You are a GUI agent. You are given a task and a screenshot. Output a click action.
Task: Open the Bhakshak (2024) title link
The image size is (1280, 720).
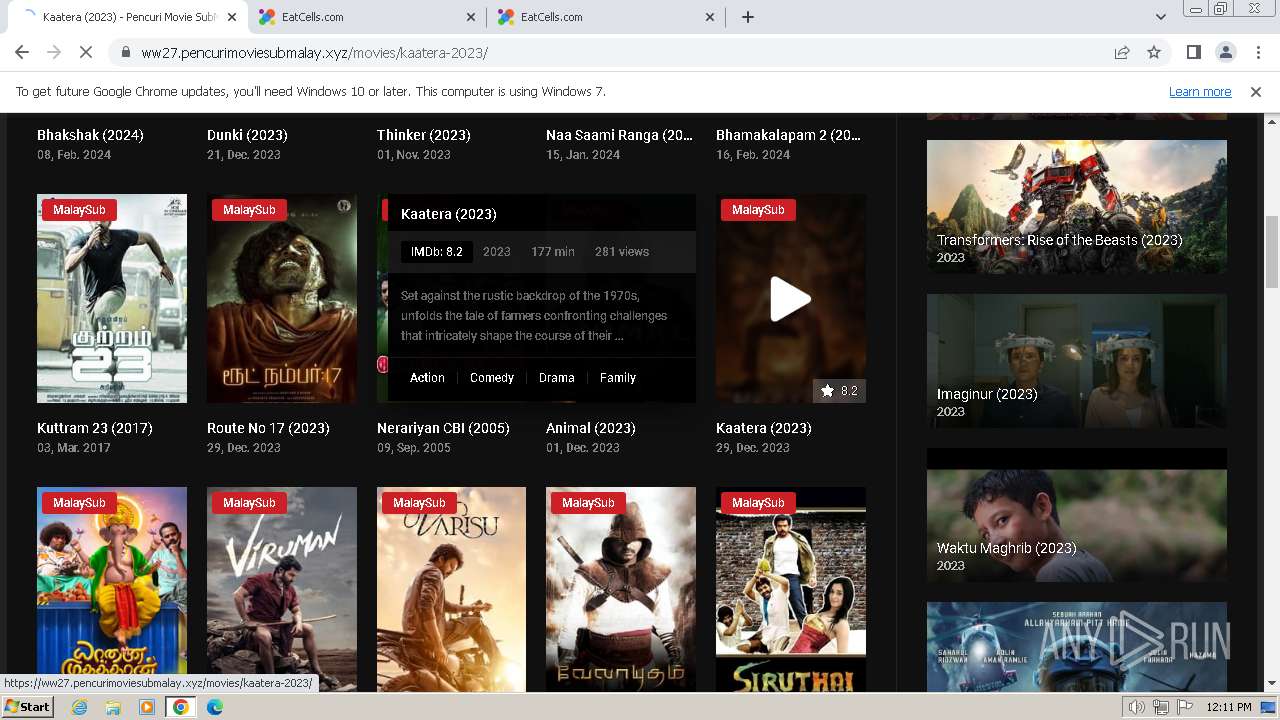[90, 135]
